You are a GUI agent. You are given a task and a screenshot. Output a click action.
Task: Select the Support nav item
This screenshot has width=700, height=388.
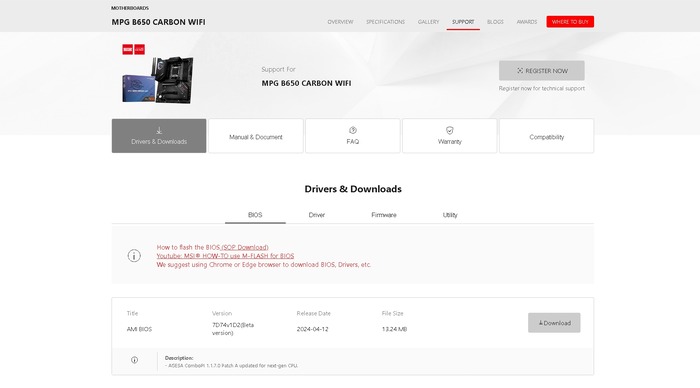(x=463, y=22)
